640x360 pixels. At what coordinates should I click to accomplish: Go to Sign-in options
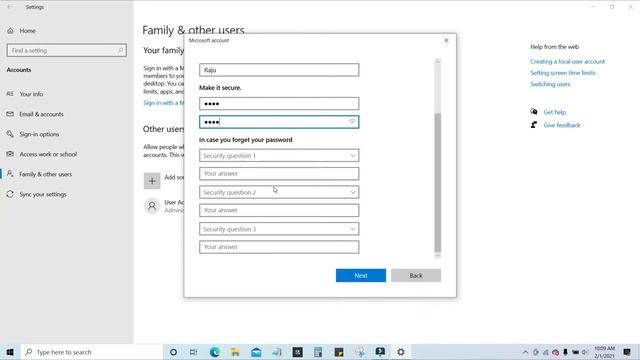[x=39, y=134]
